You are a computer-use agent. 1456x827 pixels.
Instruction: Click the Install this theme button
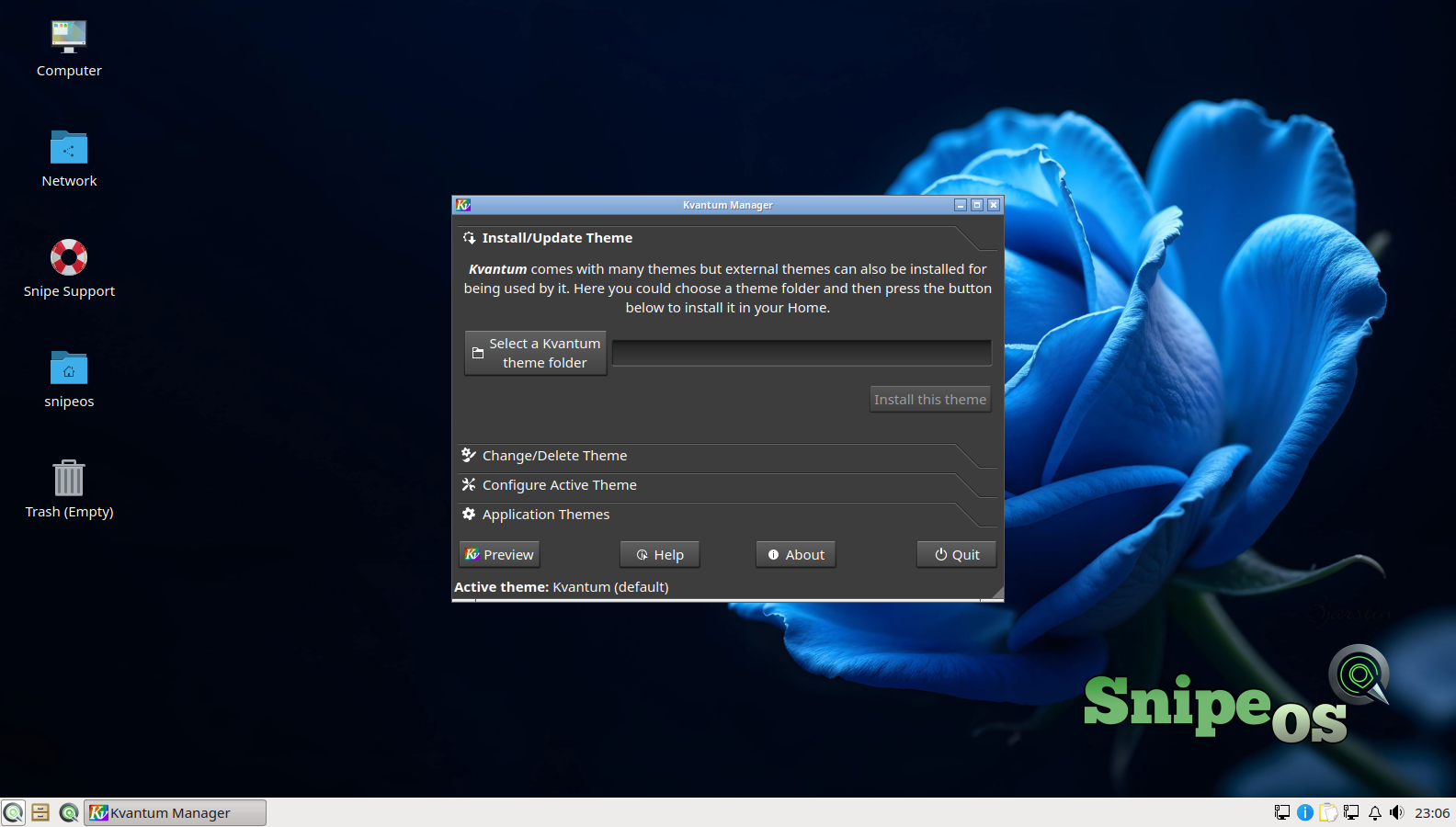(930, 400)
